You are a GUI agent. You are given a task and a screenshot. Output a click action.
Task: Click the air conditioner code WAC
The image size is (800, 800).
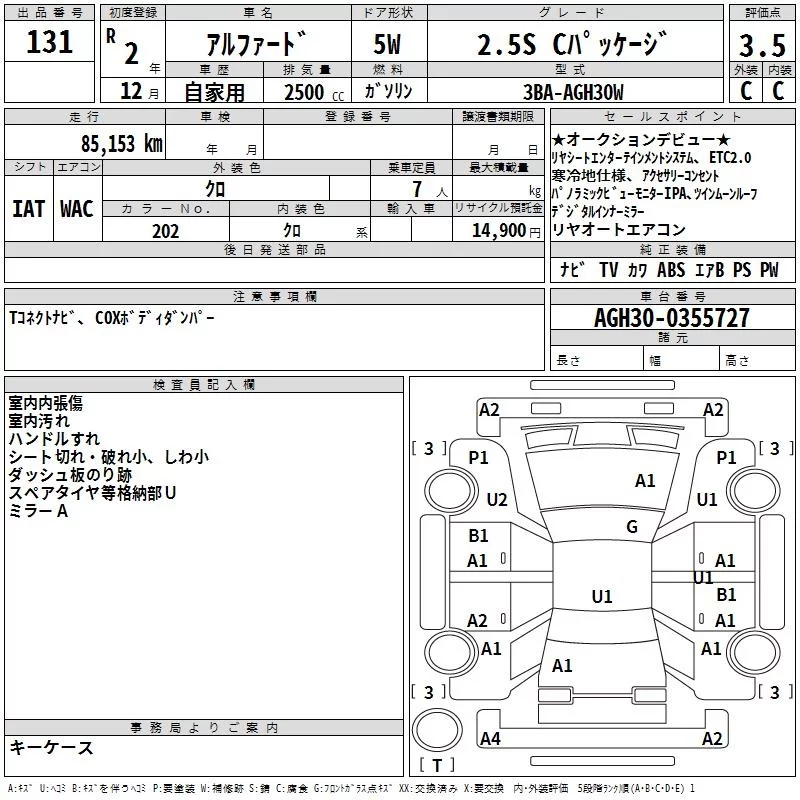pyautogui.click(x=77, y=209)
